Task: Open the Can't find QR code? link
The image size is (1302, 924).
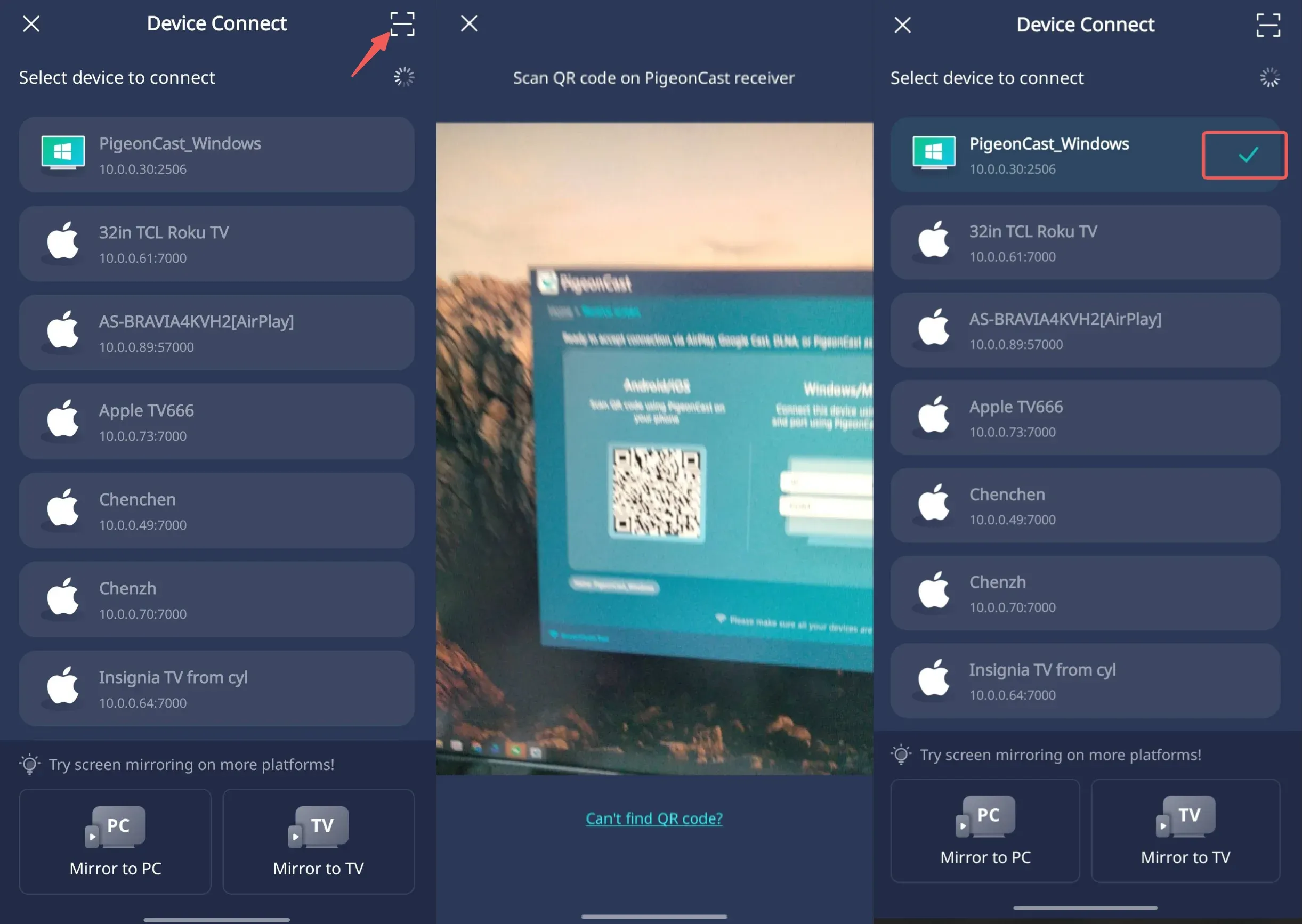Action: click(x=654, y=818)
